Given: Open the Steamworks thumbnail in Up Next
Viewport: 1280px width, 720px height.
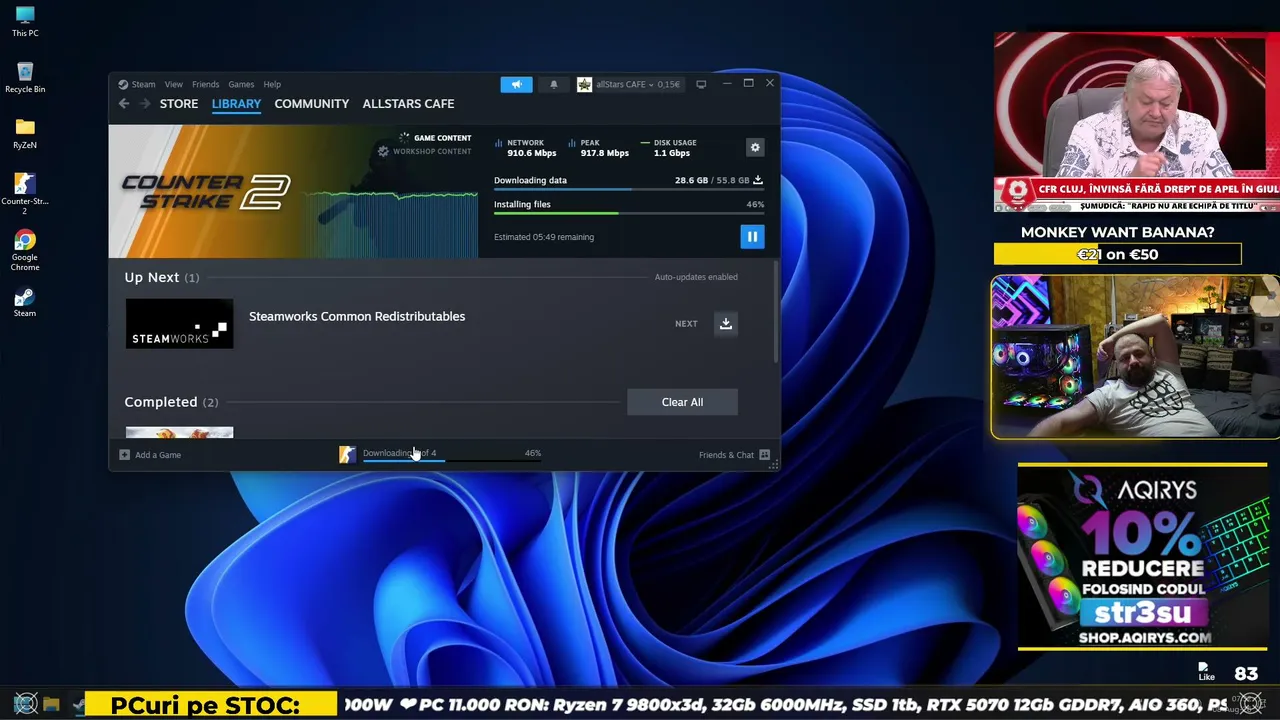Looking at the screenshot, I should click(x=179, y=324).
